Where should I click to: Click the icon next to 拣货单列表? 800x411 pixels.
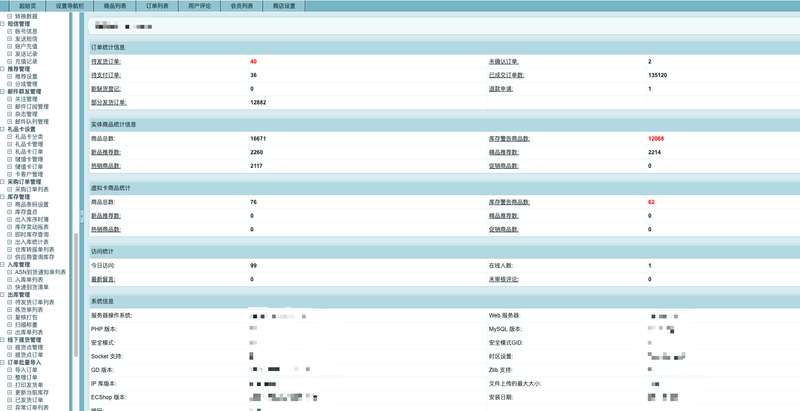coord(9,310)
